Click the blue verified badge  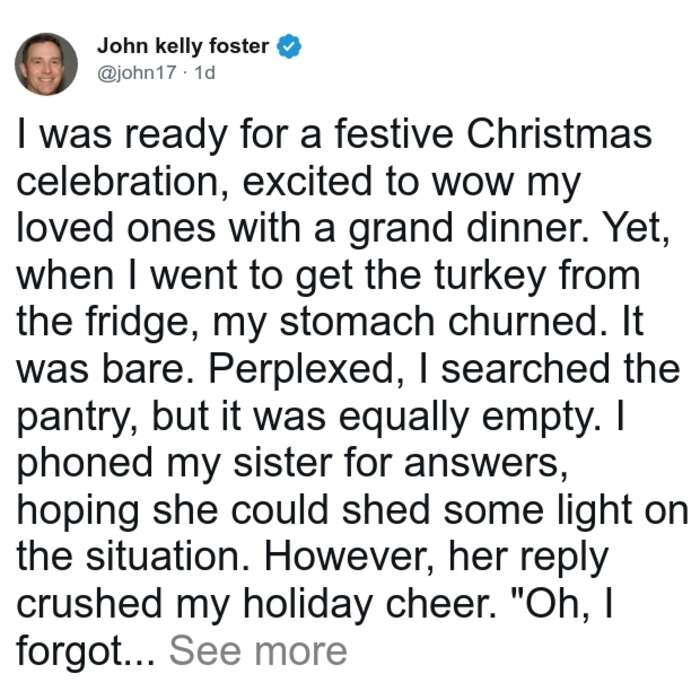(289, 46)
